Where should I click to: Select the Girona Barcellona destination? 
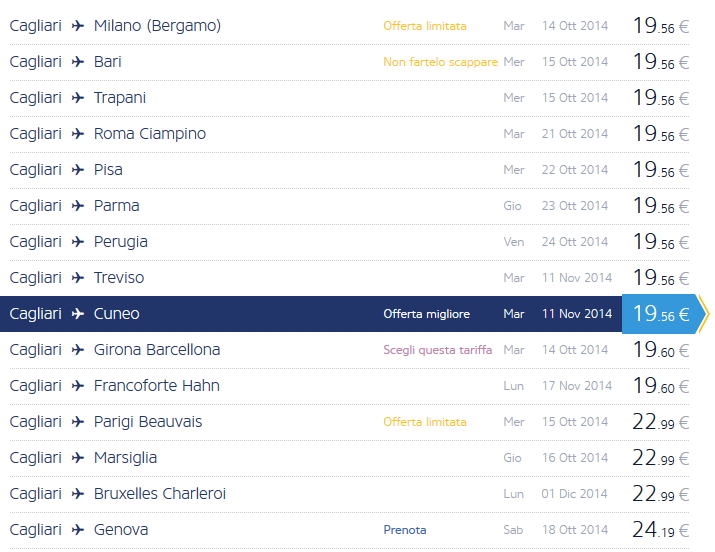pos(156,350)
